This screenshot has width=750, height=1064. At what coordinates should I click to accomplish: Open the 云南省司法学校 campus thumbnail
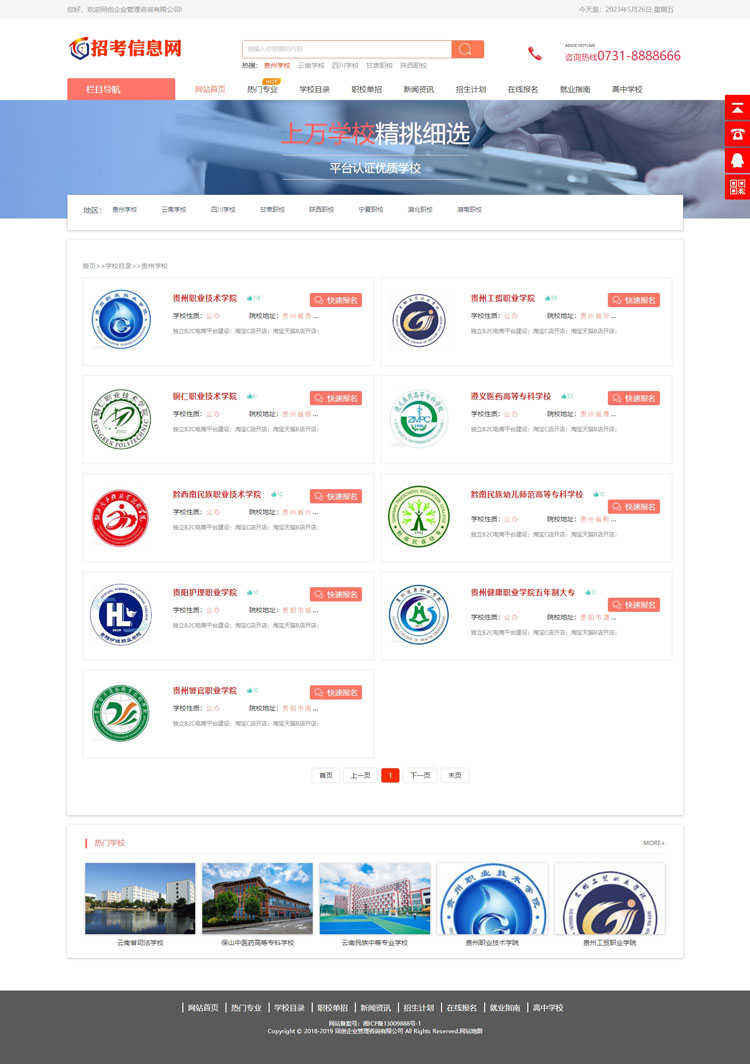[x=140, y=898]
